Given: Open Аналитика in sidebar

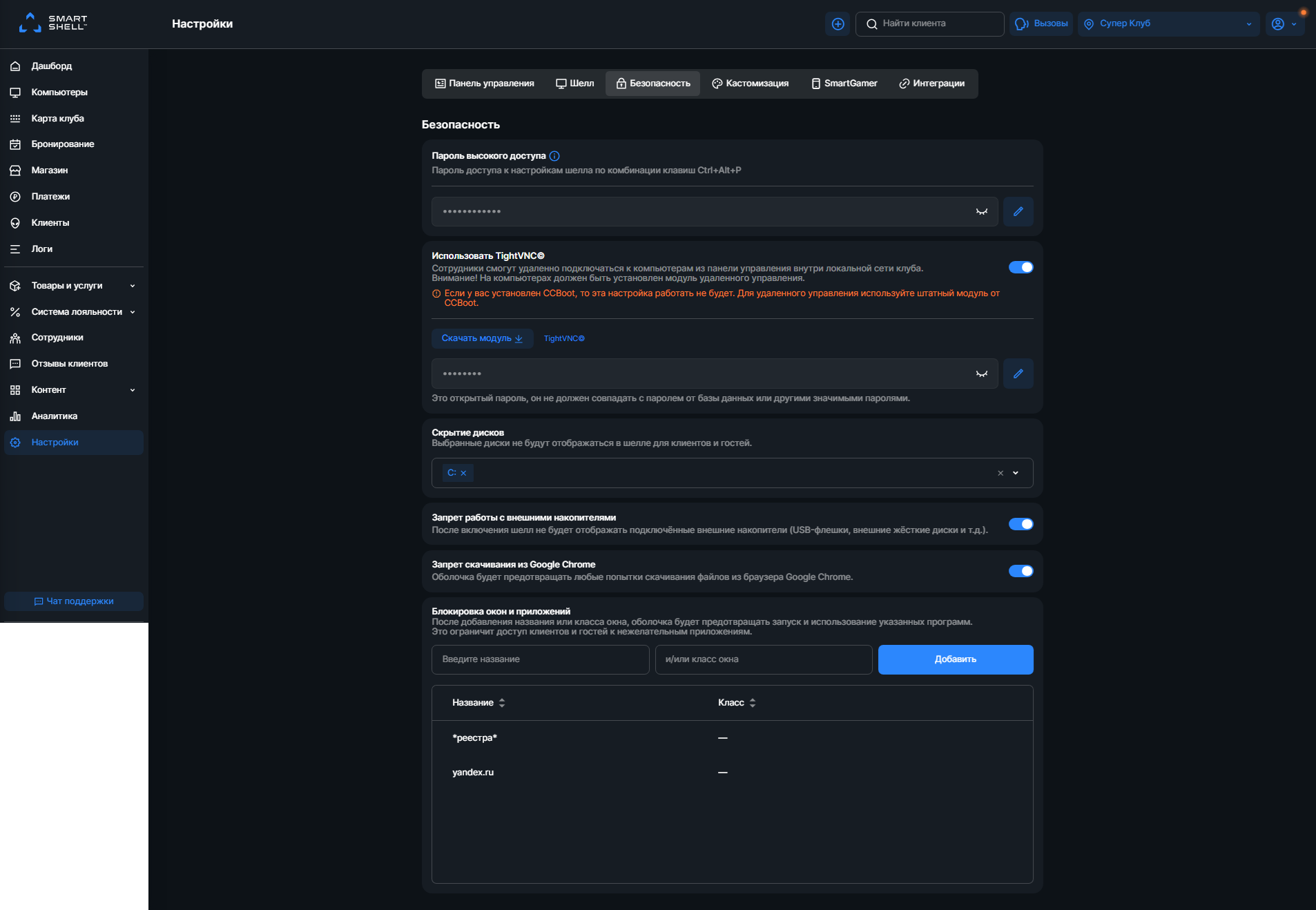Looking at the screenshot, I should click(x=74, y=416).
